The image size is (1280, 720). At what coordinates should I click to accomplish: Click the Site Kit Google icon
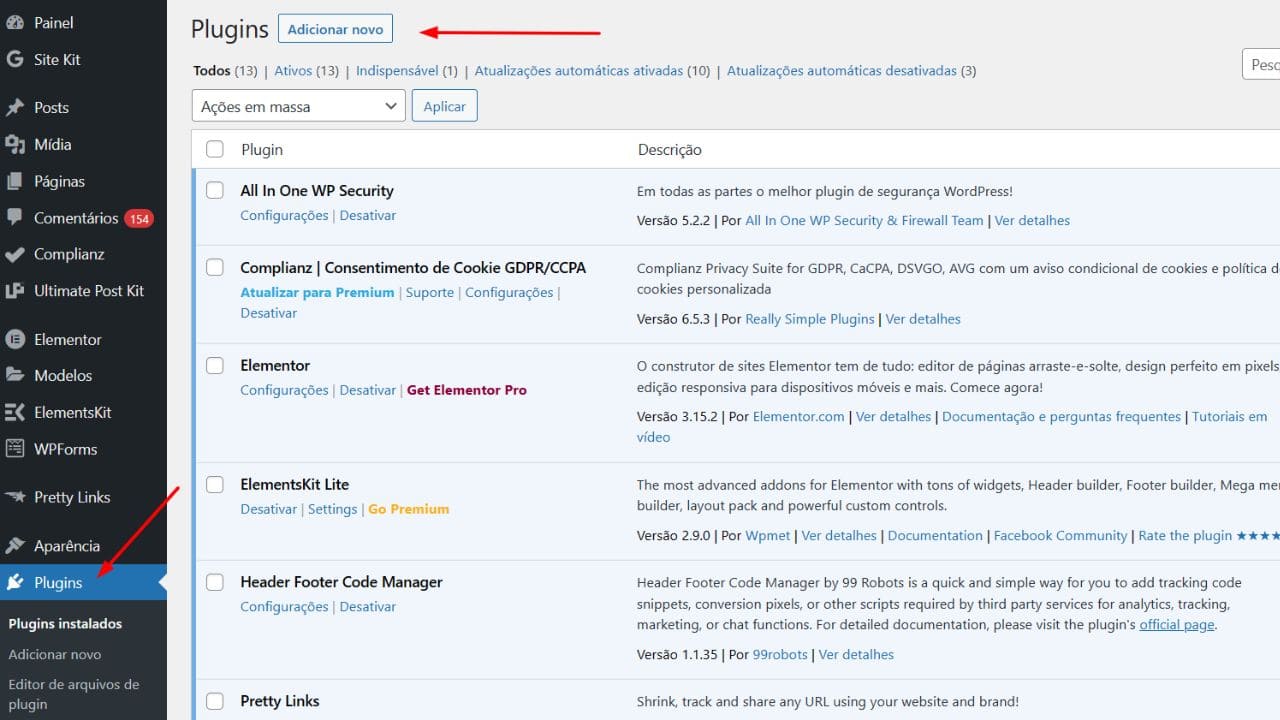pyautogui.click(x=15, y=59)
